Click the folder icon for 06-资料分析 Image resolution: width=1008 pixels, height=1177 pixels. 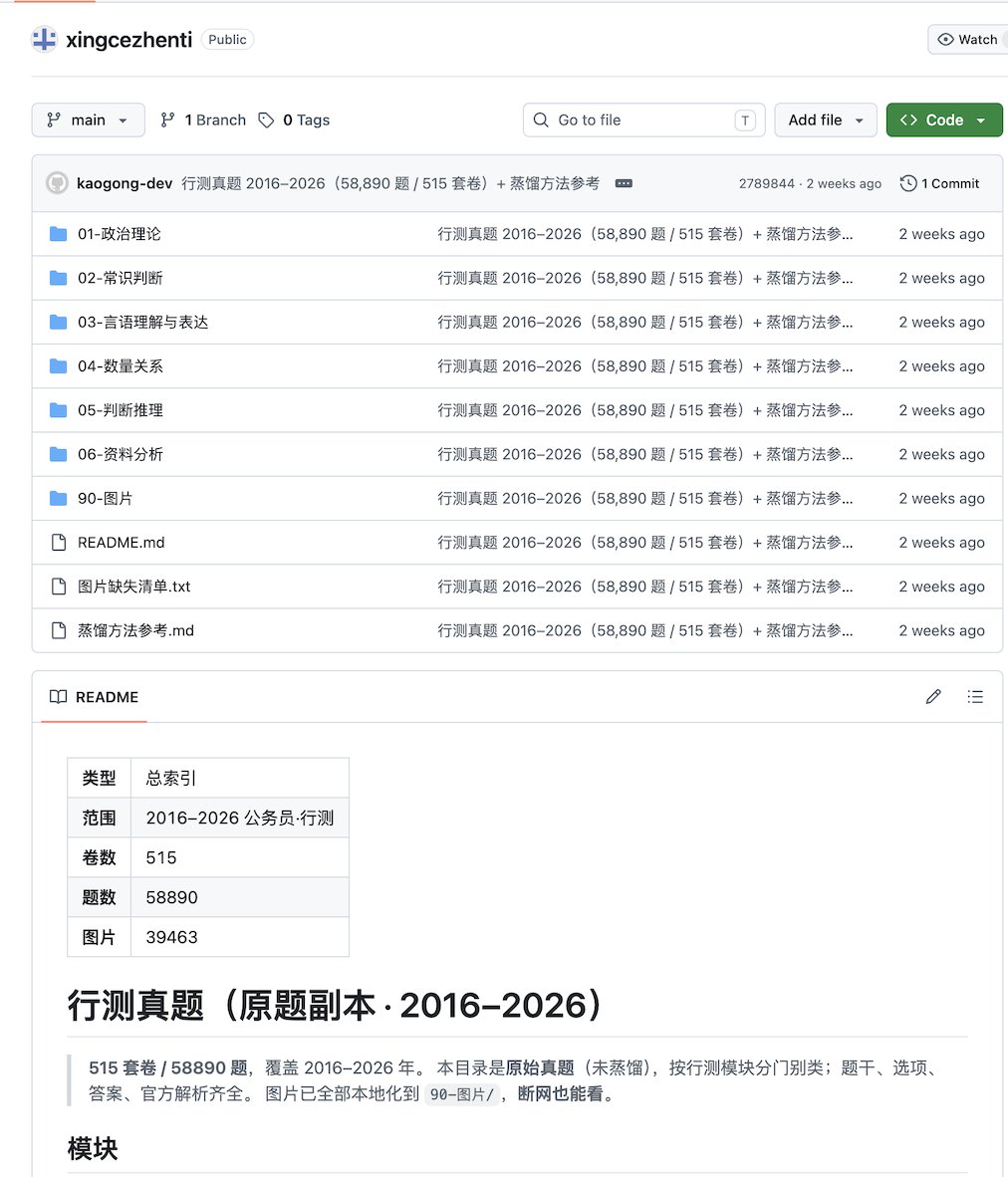point(58,455)
